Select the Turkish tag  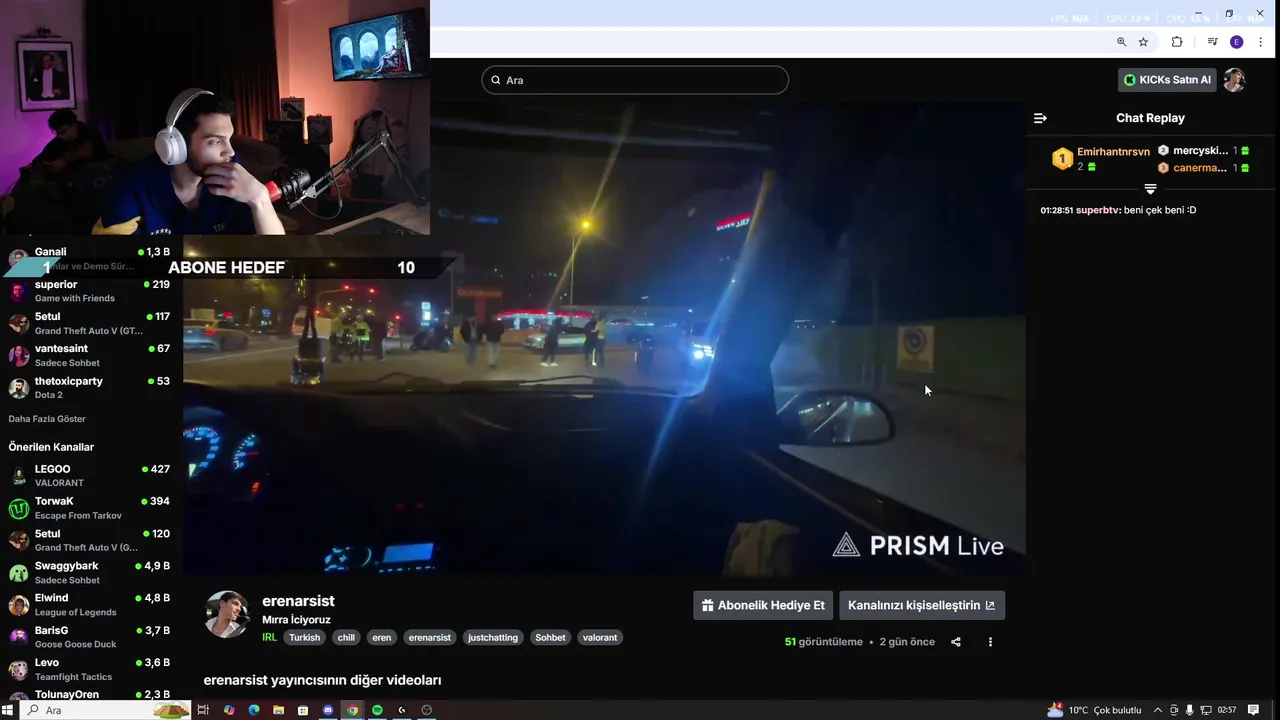305,637
